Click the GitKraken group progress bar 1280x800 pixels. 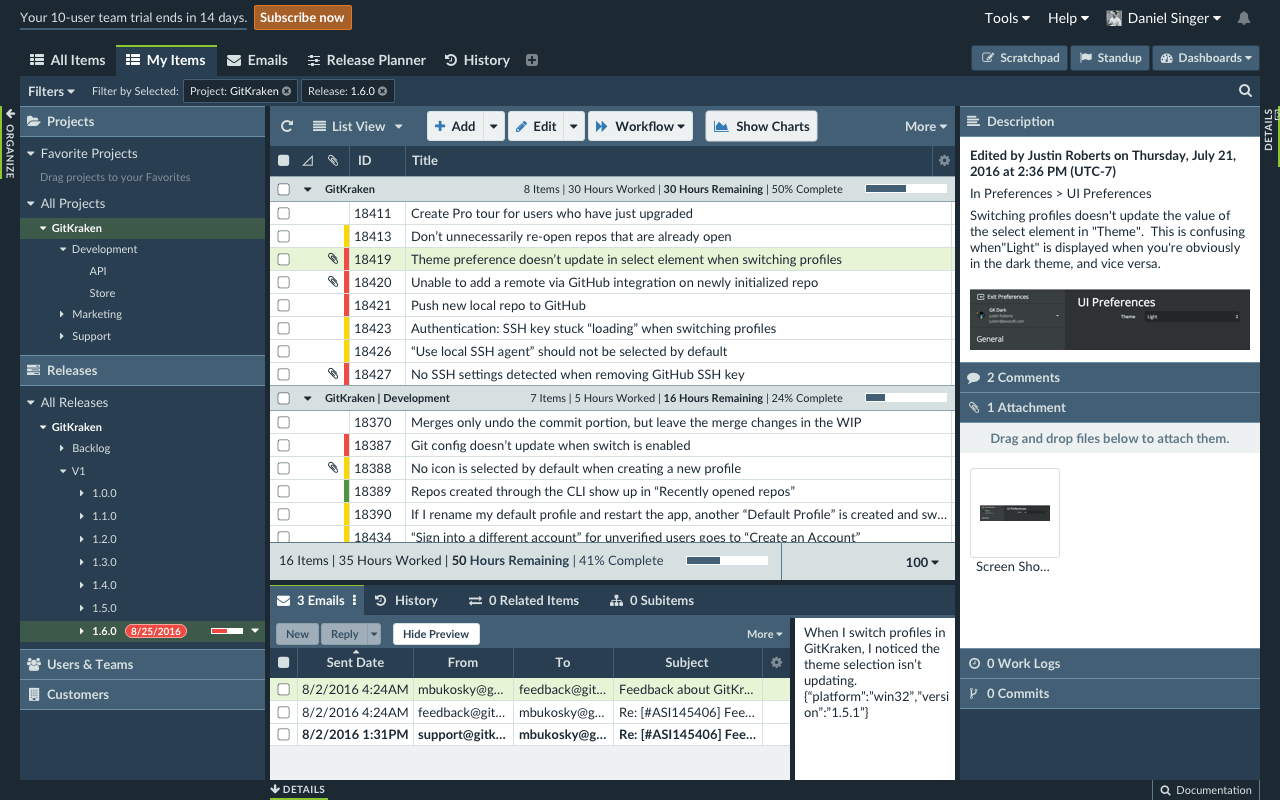click(x=906, y=189)
